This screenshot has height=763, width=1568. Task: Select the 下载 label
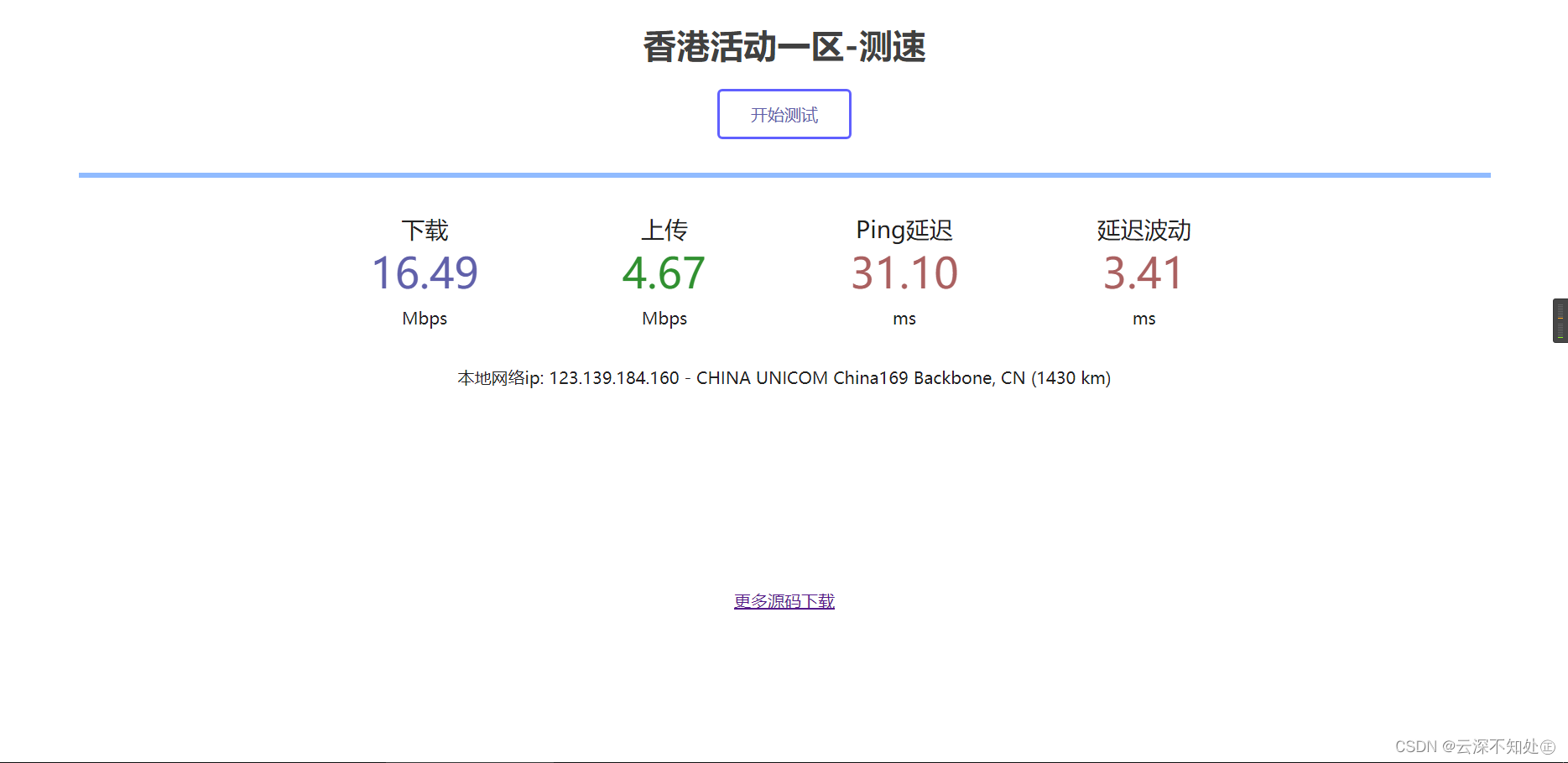pos(425,230)
